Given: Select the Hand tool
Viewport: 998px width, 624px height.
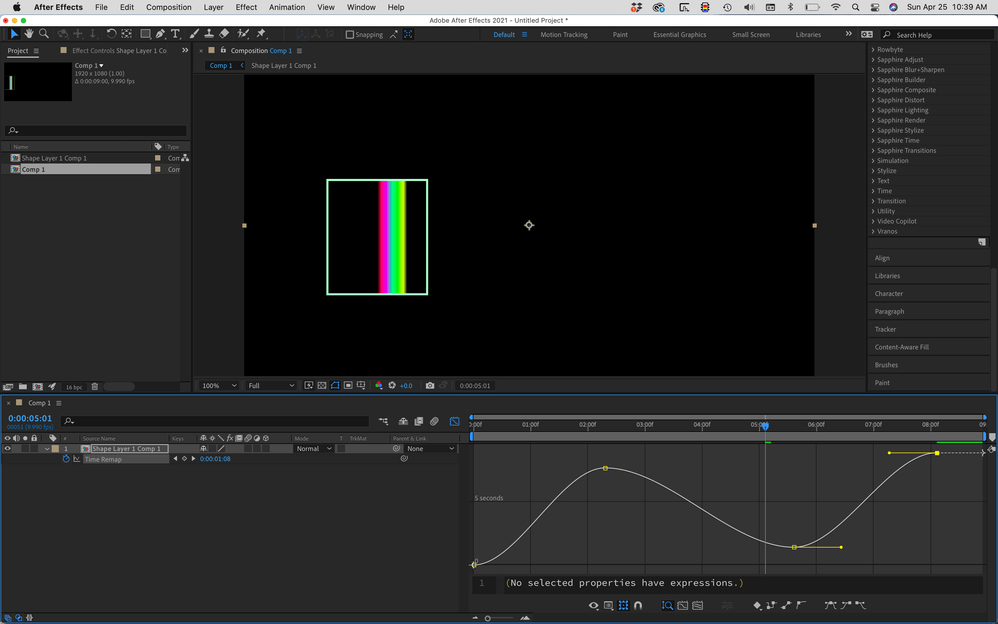Looking at the screenshot, I should [28, 34].
